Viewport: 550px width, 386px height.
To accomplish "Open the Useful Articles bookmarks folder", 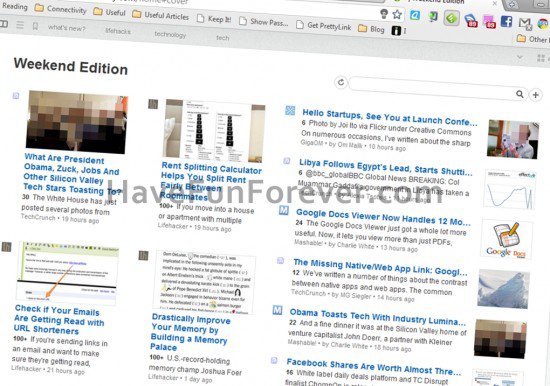I will point(161,15).
